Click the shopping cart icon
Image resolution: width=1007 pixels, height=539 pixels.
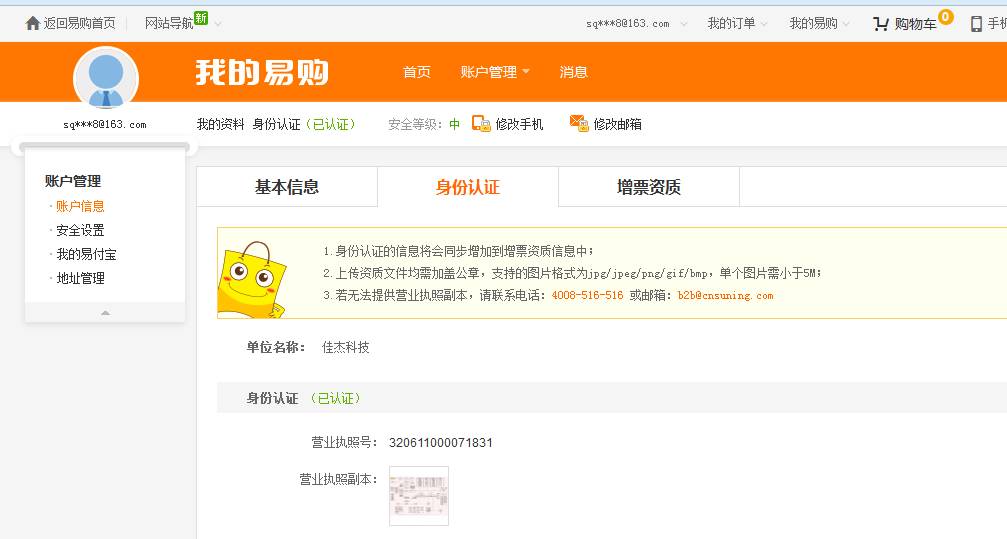pos(880,24)
